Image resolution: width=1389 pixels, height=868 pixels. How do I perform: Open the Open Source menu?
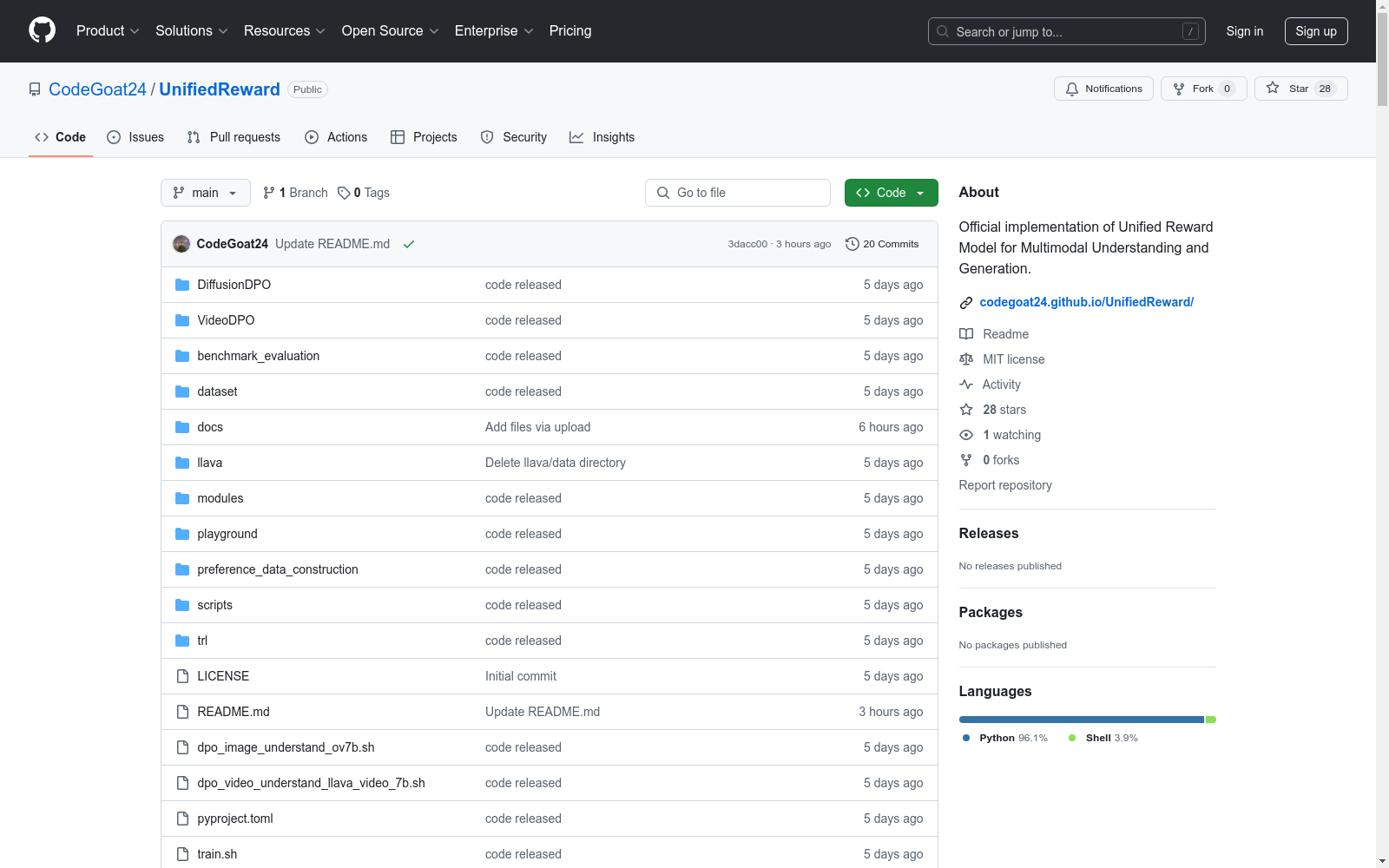tap(390, 31)
